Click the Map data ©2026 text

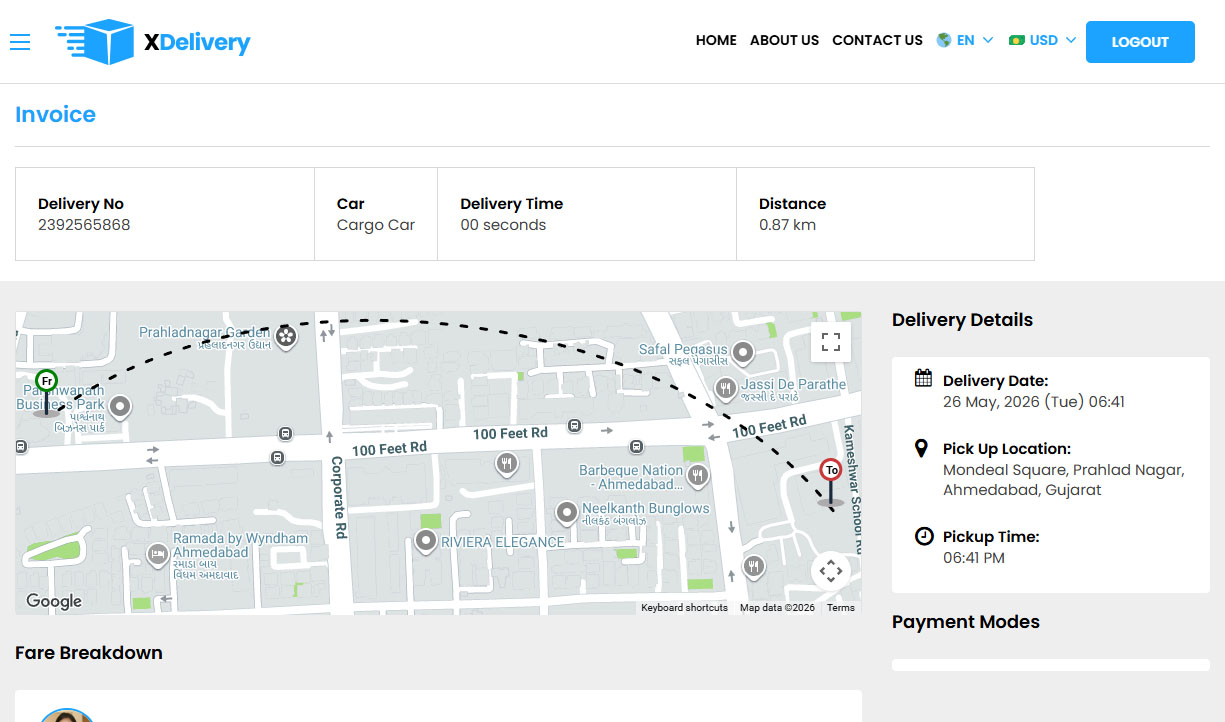click(x=777, y=608)
